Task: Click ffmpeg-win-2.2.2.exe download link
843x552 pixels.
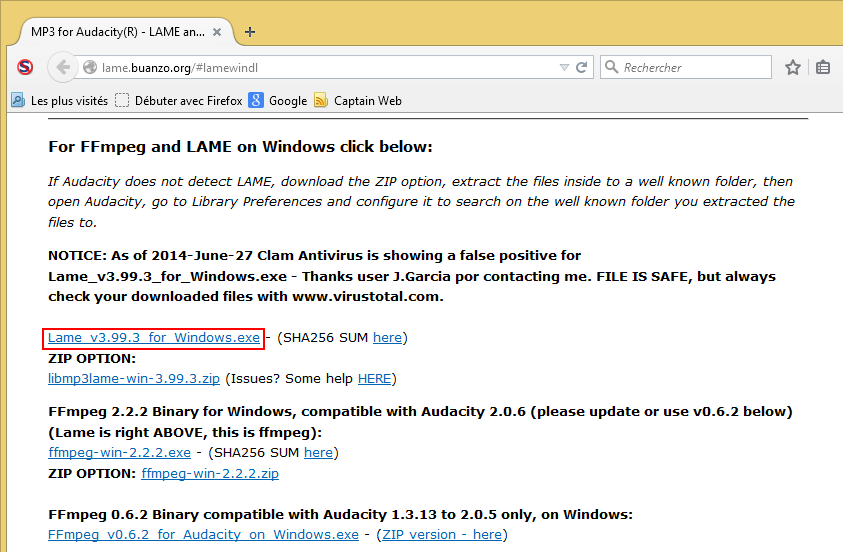Action: [x=120, y=452]
